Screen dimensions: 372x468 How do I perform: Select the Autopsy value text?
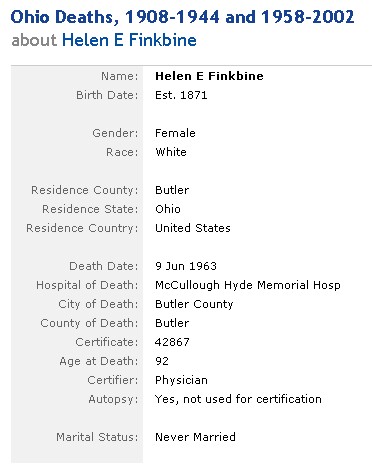pos(238,399)
